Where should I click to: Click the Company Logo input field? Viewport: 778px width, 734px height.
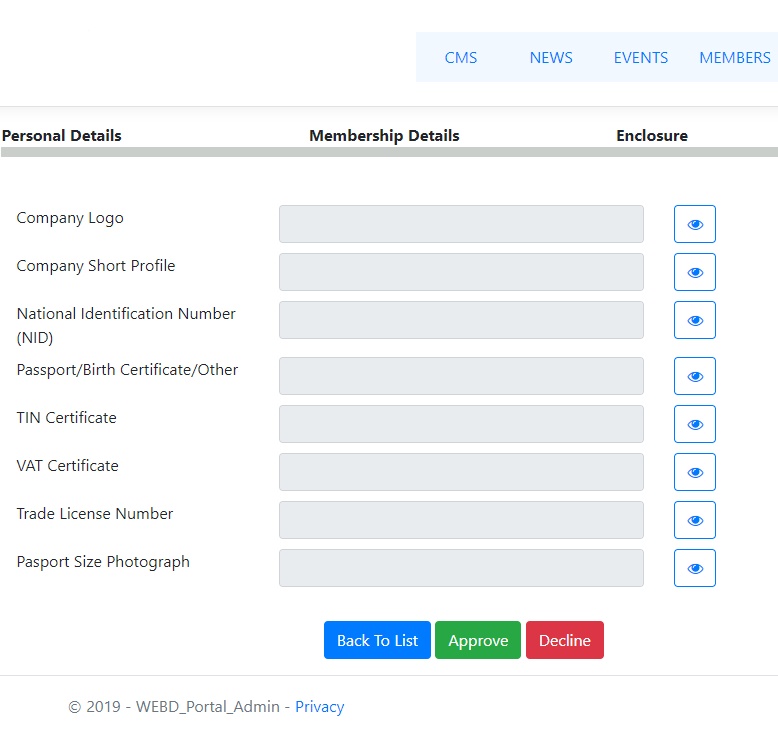(x=461, y=224)
